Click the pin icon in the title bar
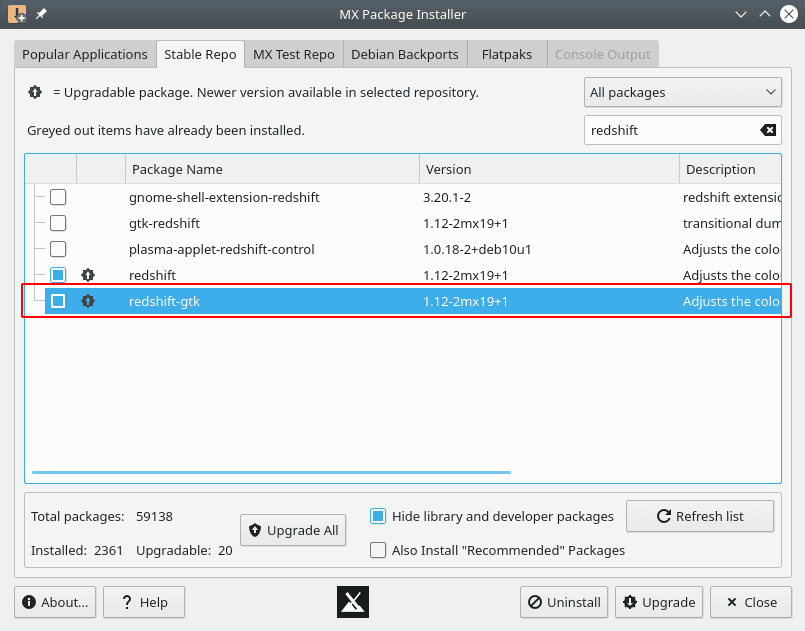Screen dimensions: 805x631 point(40,14)
